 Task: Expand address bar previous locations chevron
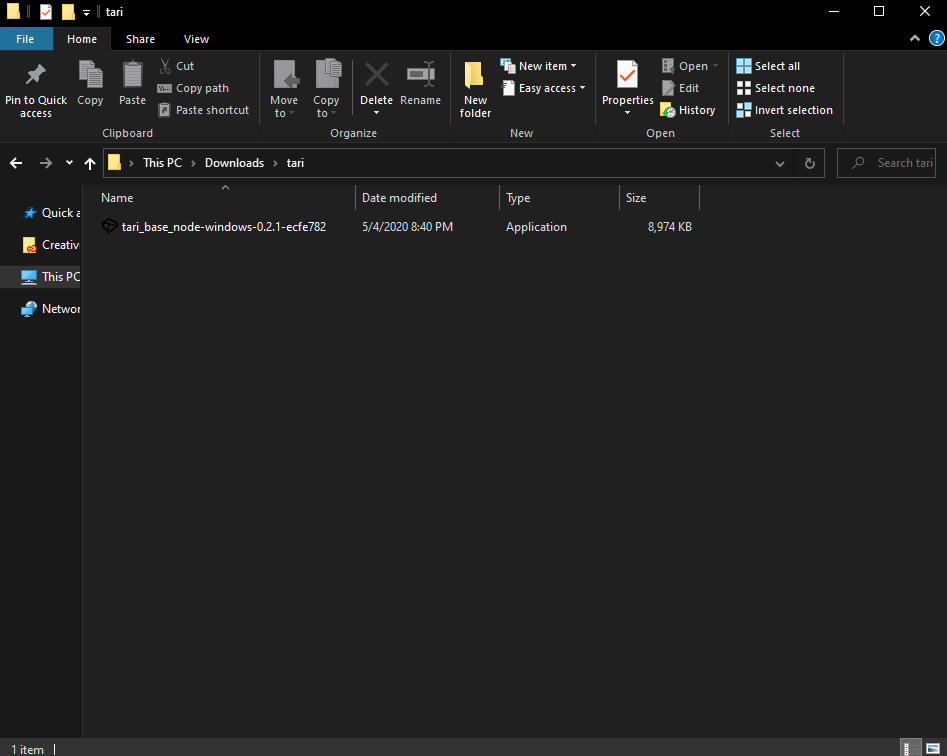point(780,163)
